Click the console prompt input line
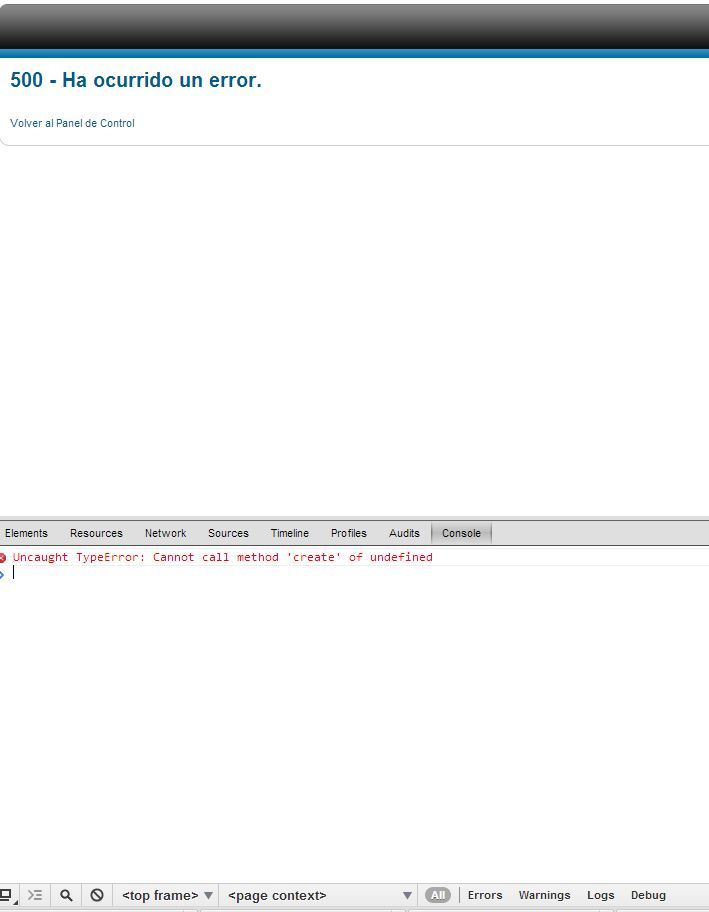The image size is (709, 912). [354, 573]
